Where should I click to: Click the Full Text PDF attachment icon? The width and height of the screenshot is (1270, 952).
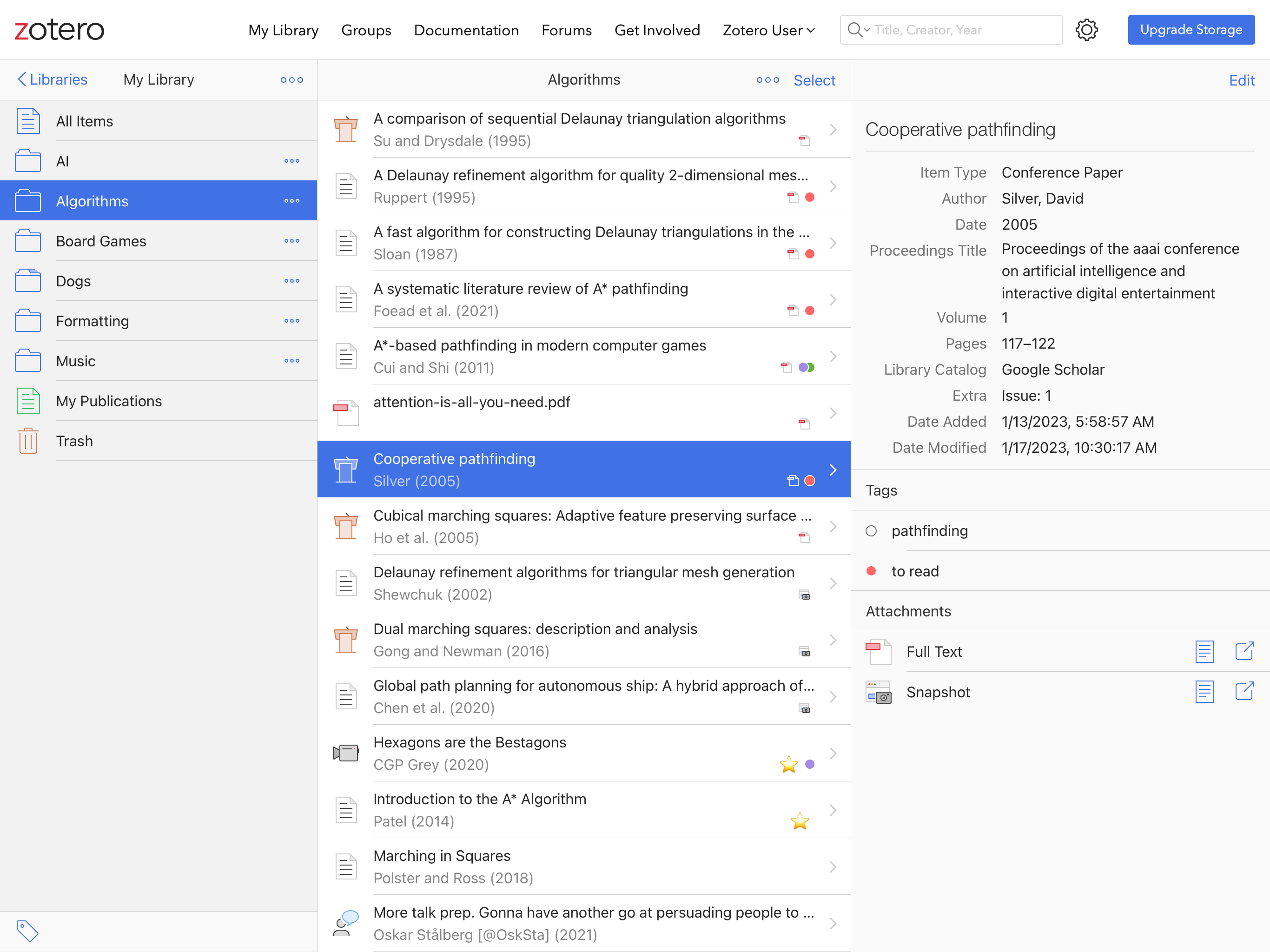pyautogui.click(x=878, y=651)
